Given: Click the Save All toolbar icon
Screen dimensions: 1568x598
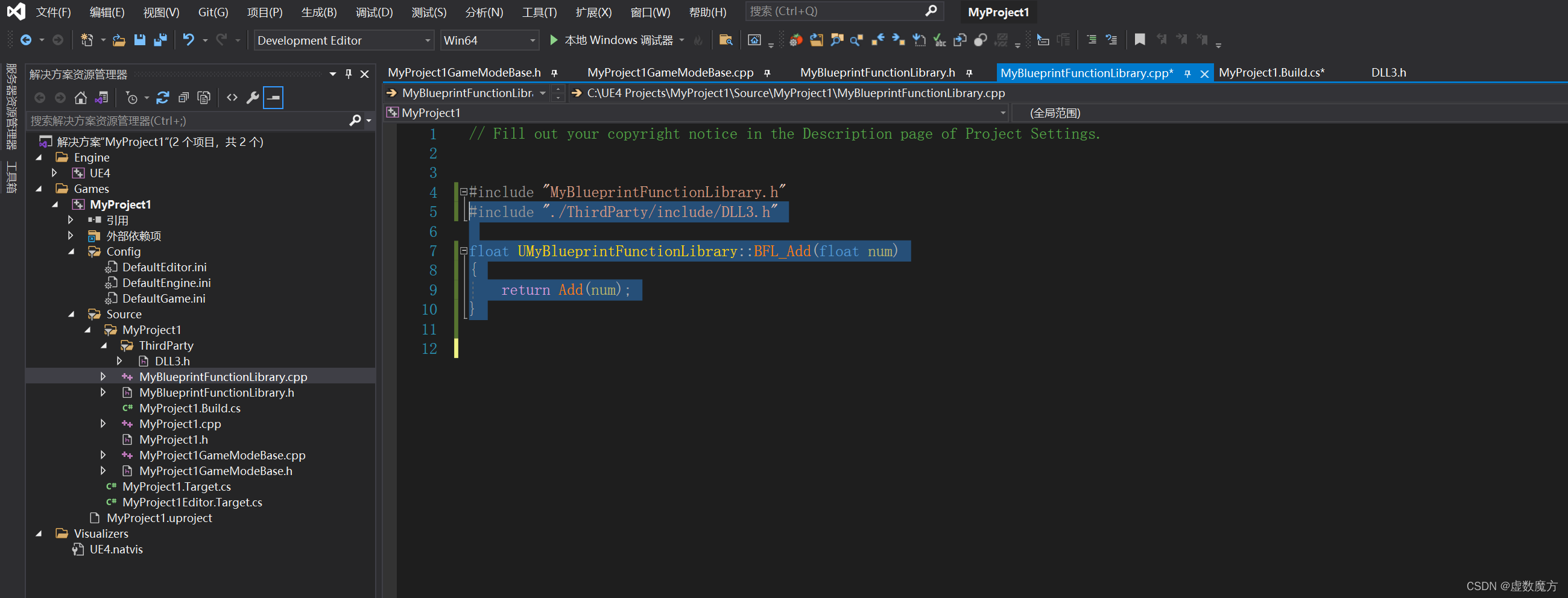Looking at the screenshot, I should pos(160,40).
